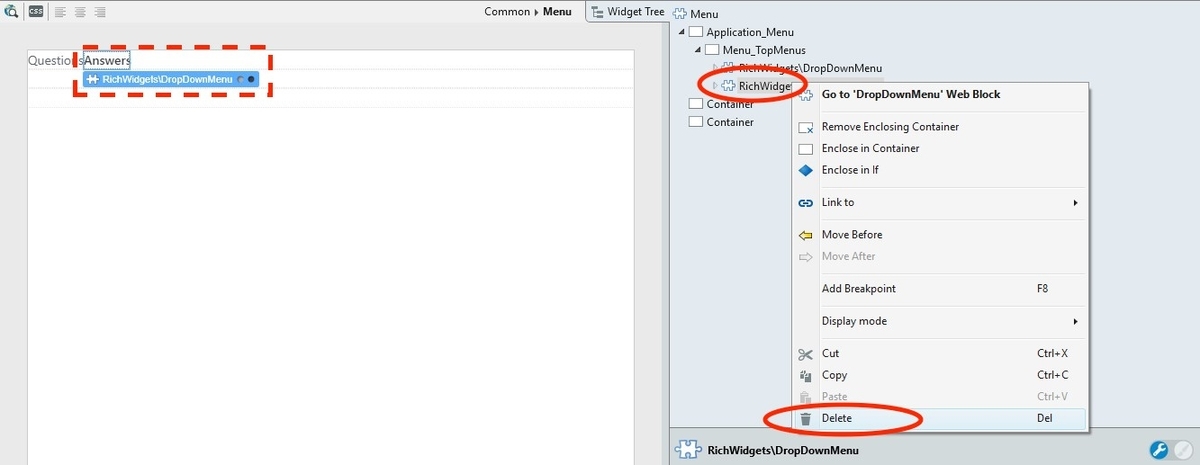This screenshot has width=1200, height=465.
Task: Click the yellow Move Before arrow icon
Action: click(806, 235)
